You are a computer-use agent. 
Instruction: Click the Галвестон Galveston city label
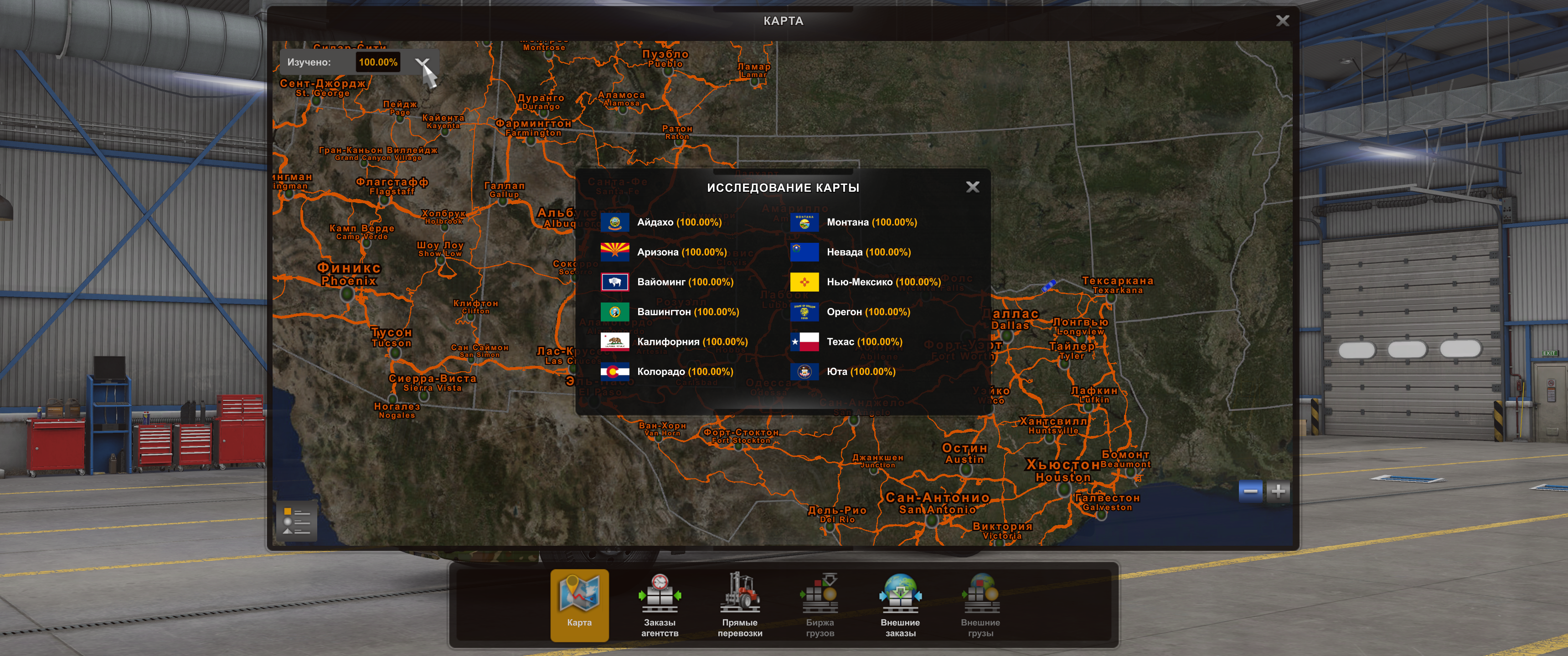coord(1107,502)
